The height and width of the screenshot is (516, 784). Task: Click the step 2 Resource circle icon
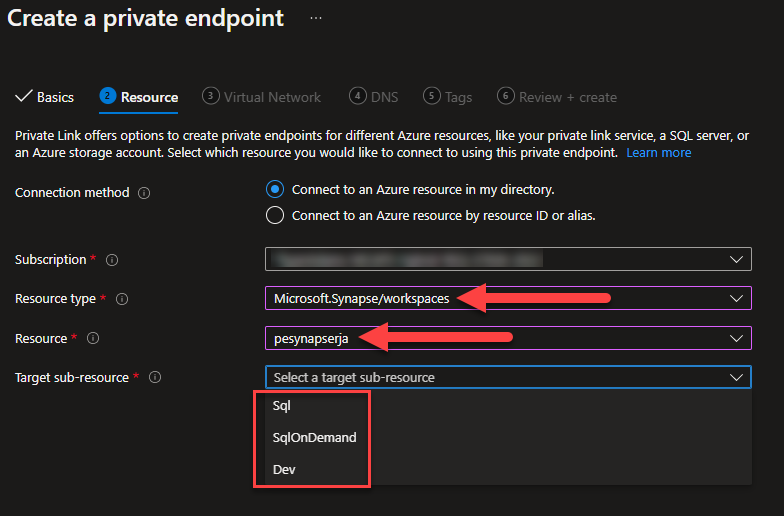pos(108,96)
